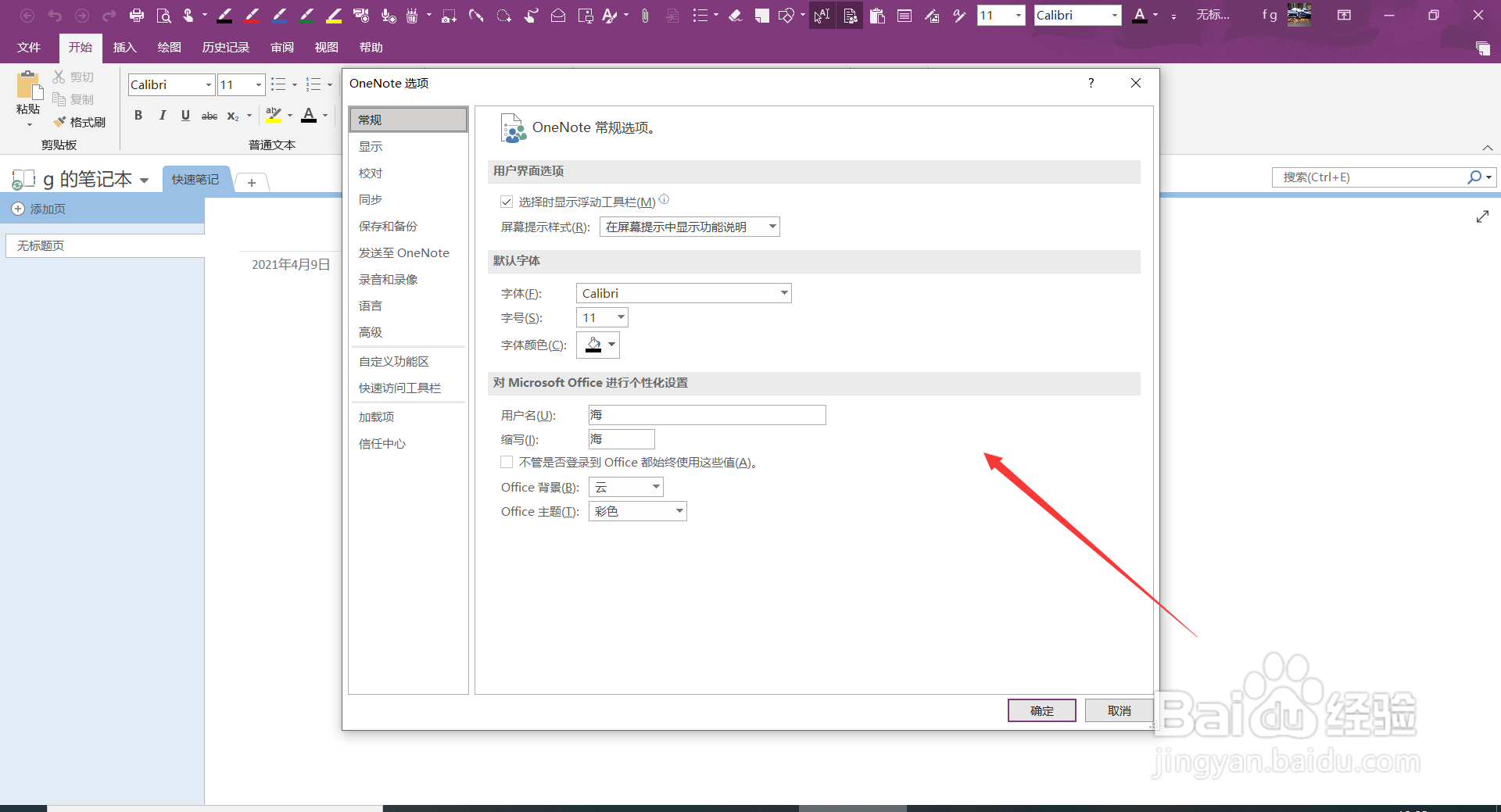Collapse the ribbon chevron arrow

pos(1488,148)
